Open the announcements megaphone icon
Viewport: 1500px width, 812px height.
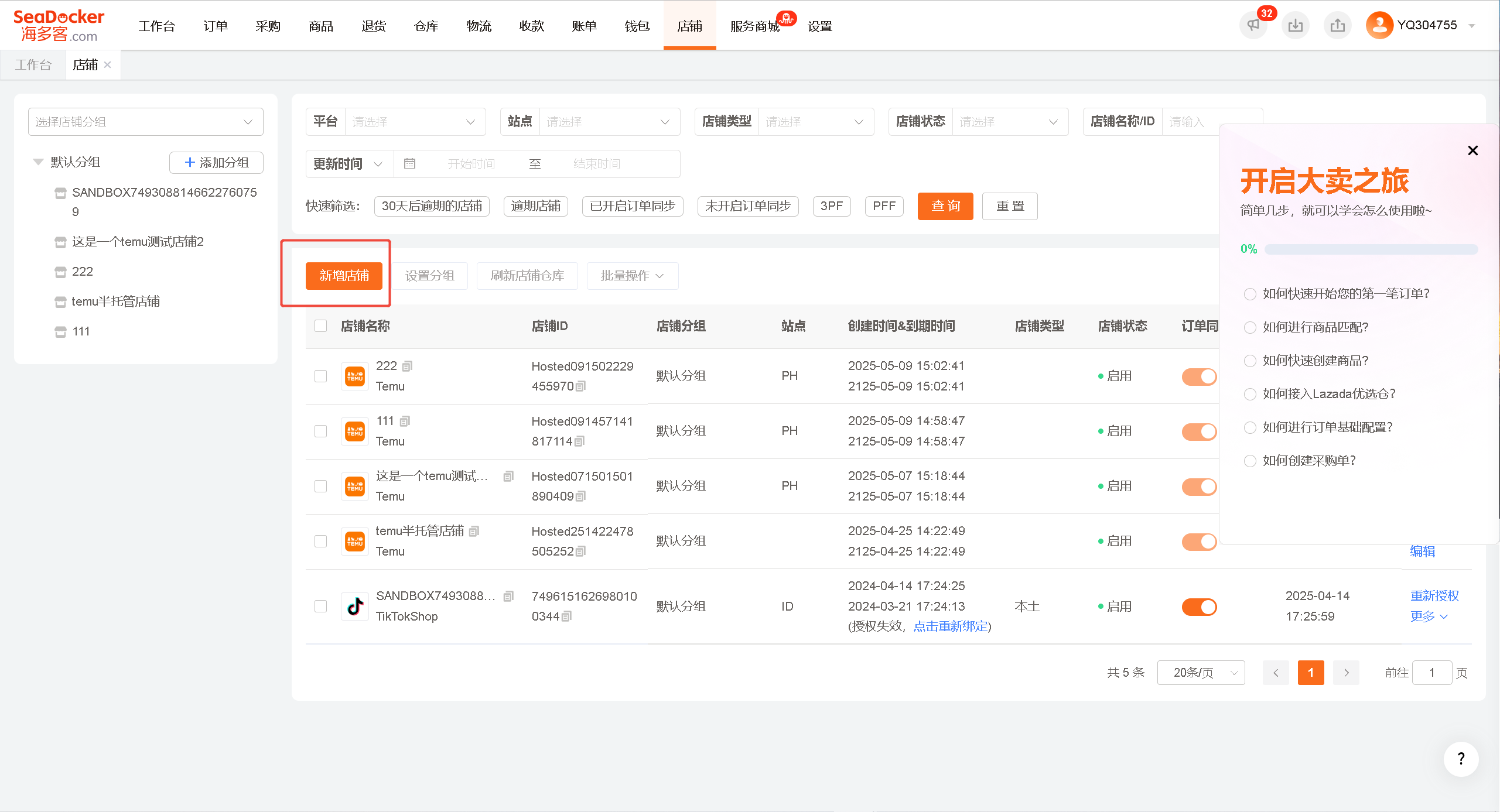click(1253, 25)
